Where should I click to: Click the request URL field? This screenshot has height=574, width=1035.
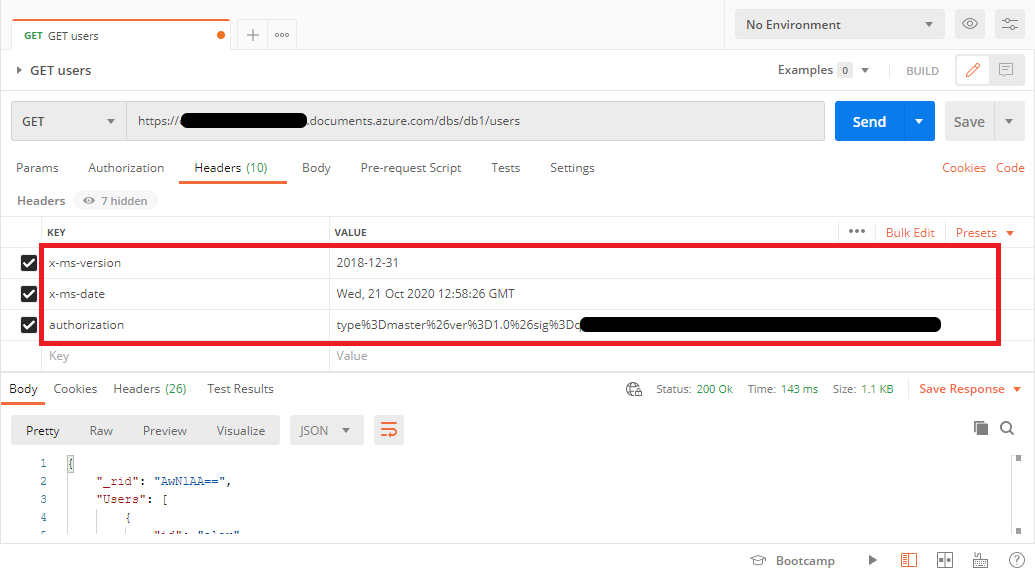tap(476, 121)
